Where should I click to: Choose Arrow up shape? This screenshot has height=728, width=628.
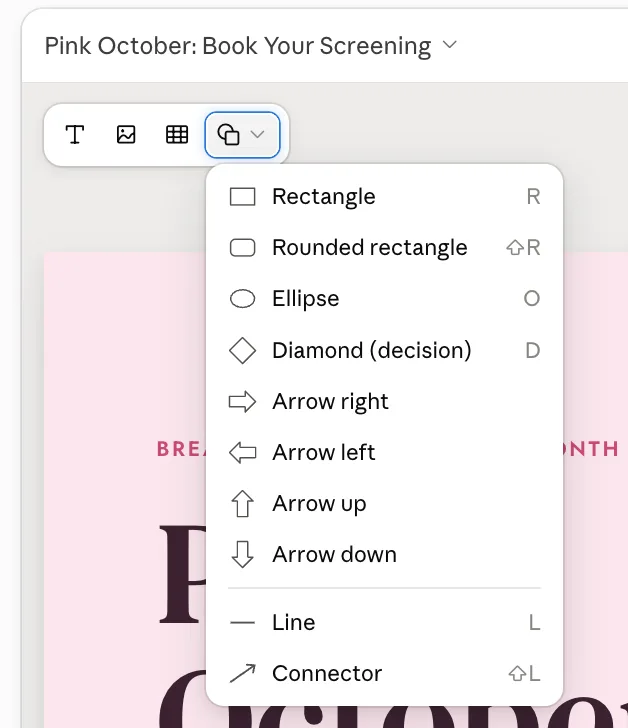(x=384, y=503)
